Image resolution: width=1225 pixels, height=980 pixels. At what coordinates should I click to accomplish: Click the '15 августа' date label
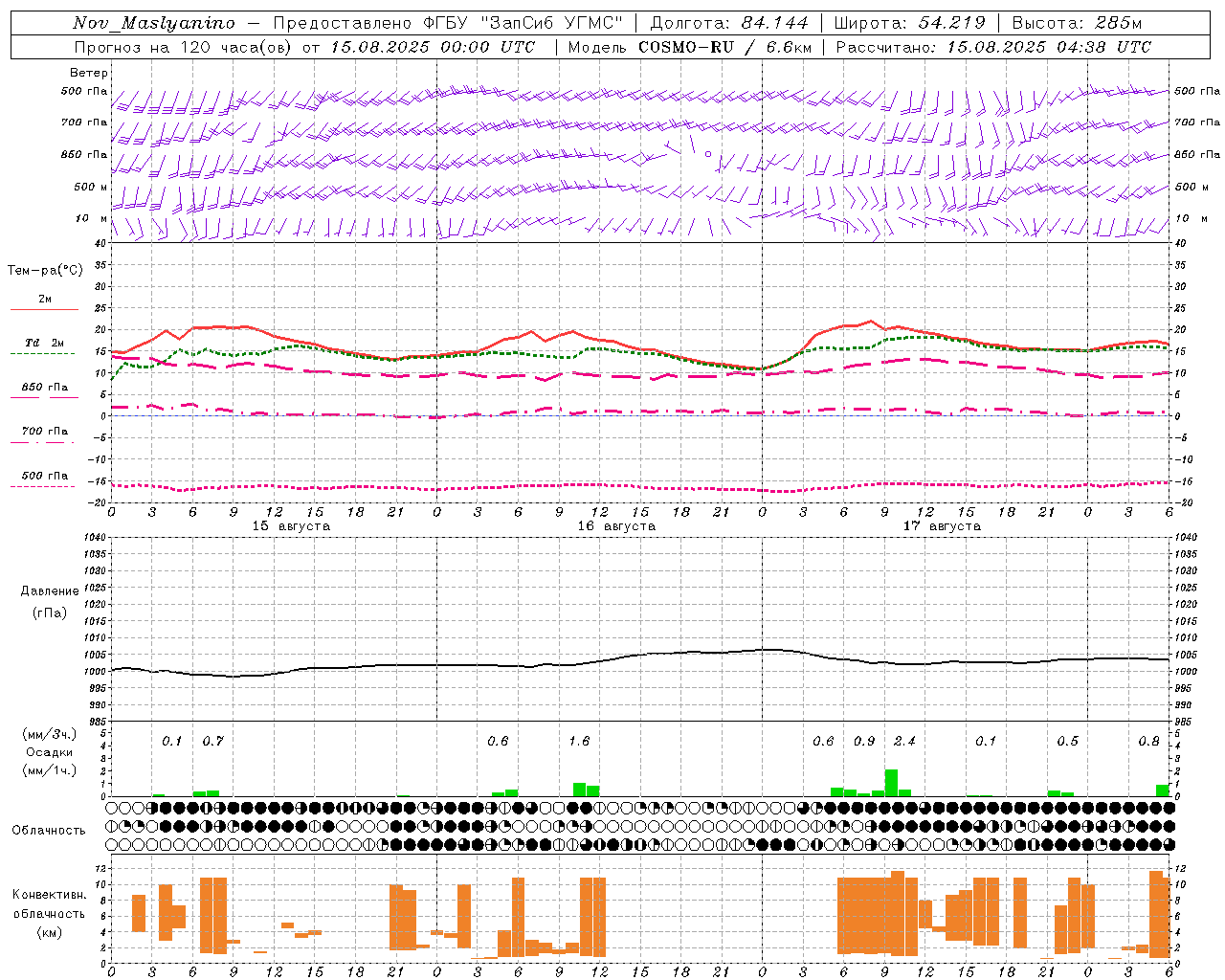point(291,526)
